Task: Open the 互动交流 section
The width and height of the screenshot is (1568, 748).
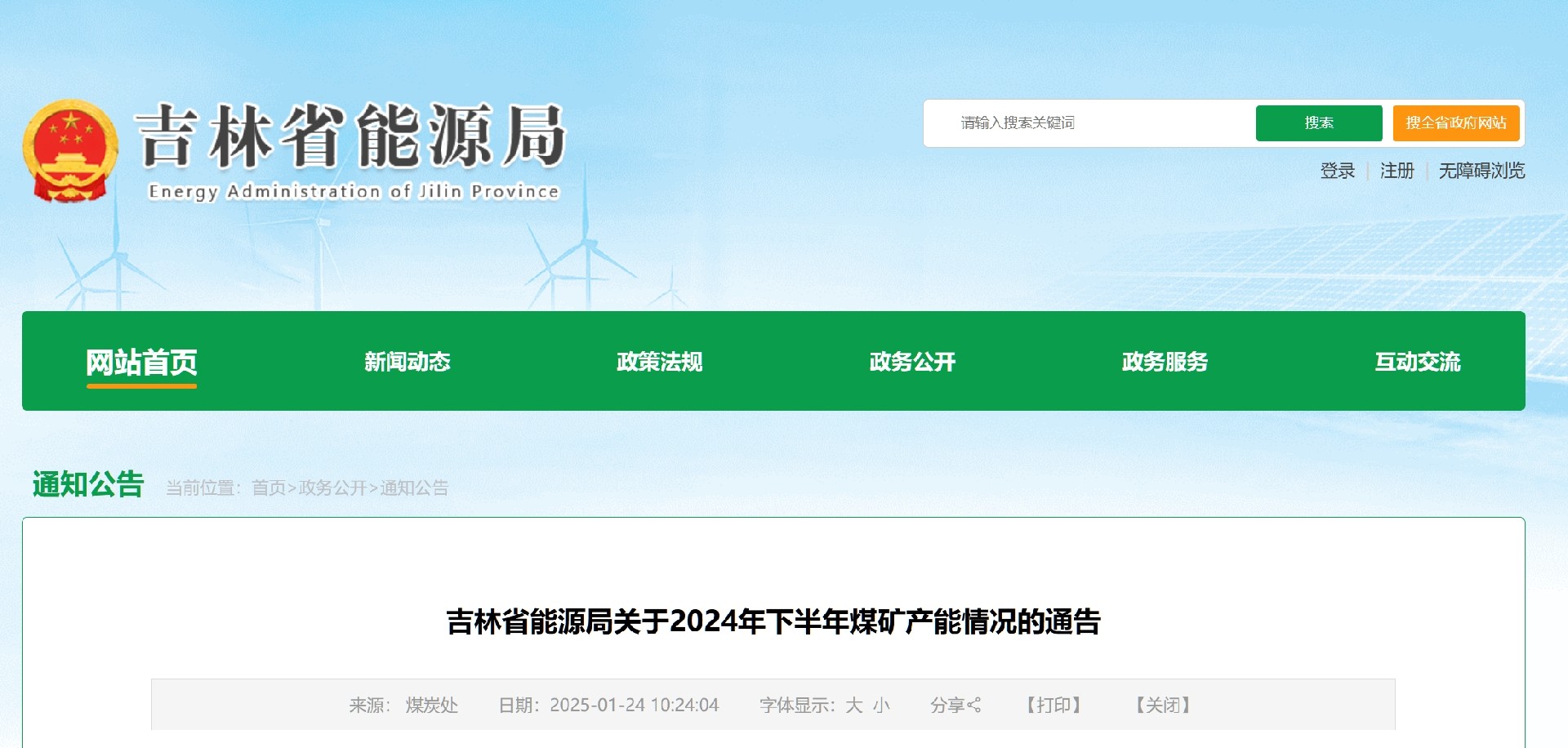Action: click(x=1417, y=362)
